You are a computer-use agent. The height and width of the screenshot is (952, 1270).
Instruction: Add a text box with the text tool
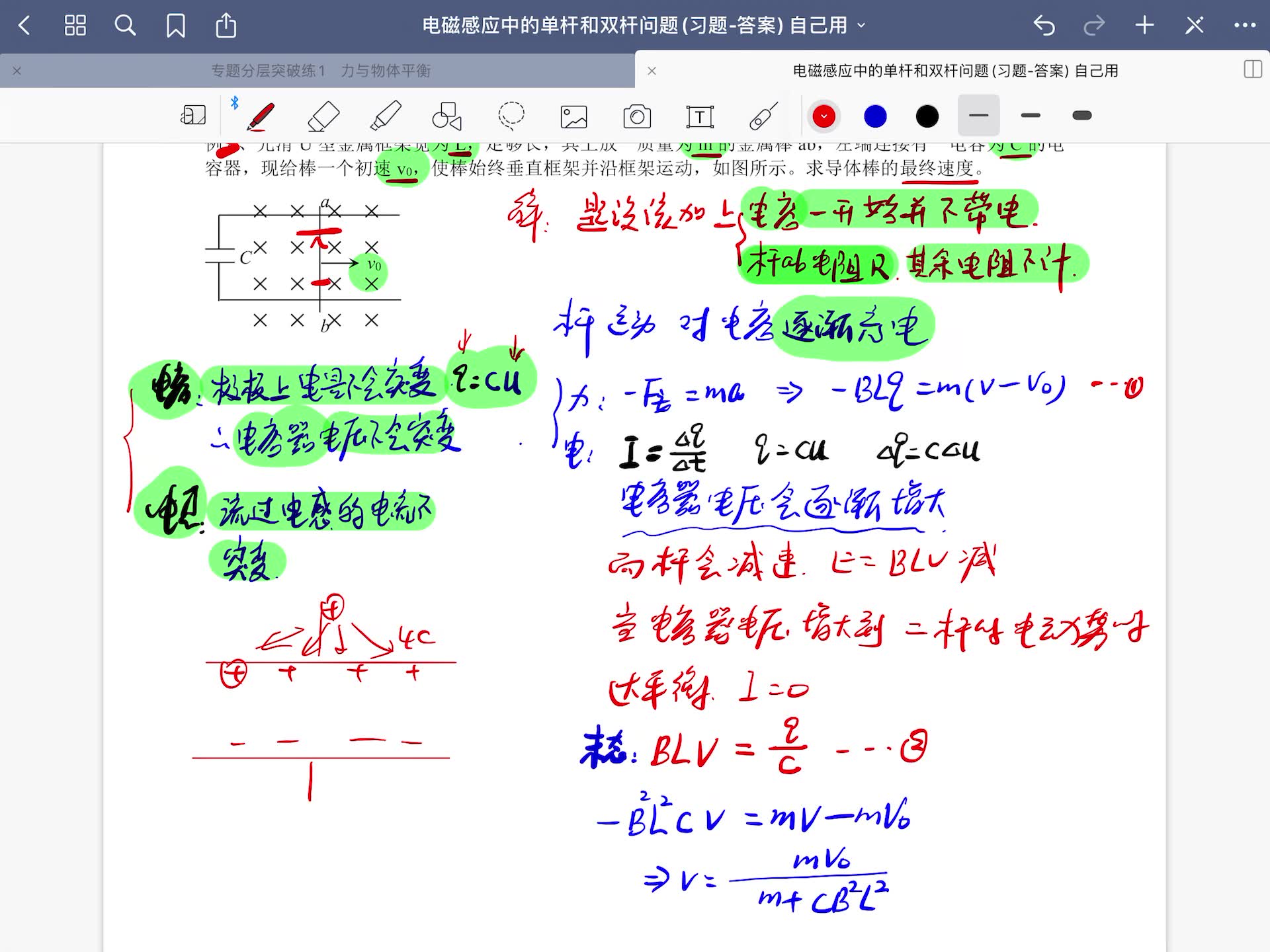tap(699, 115)
